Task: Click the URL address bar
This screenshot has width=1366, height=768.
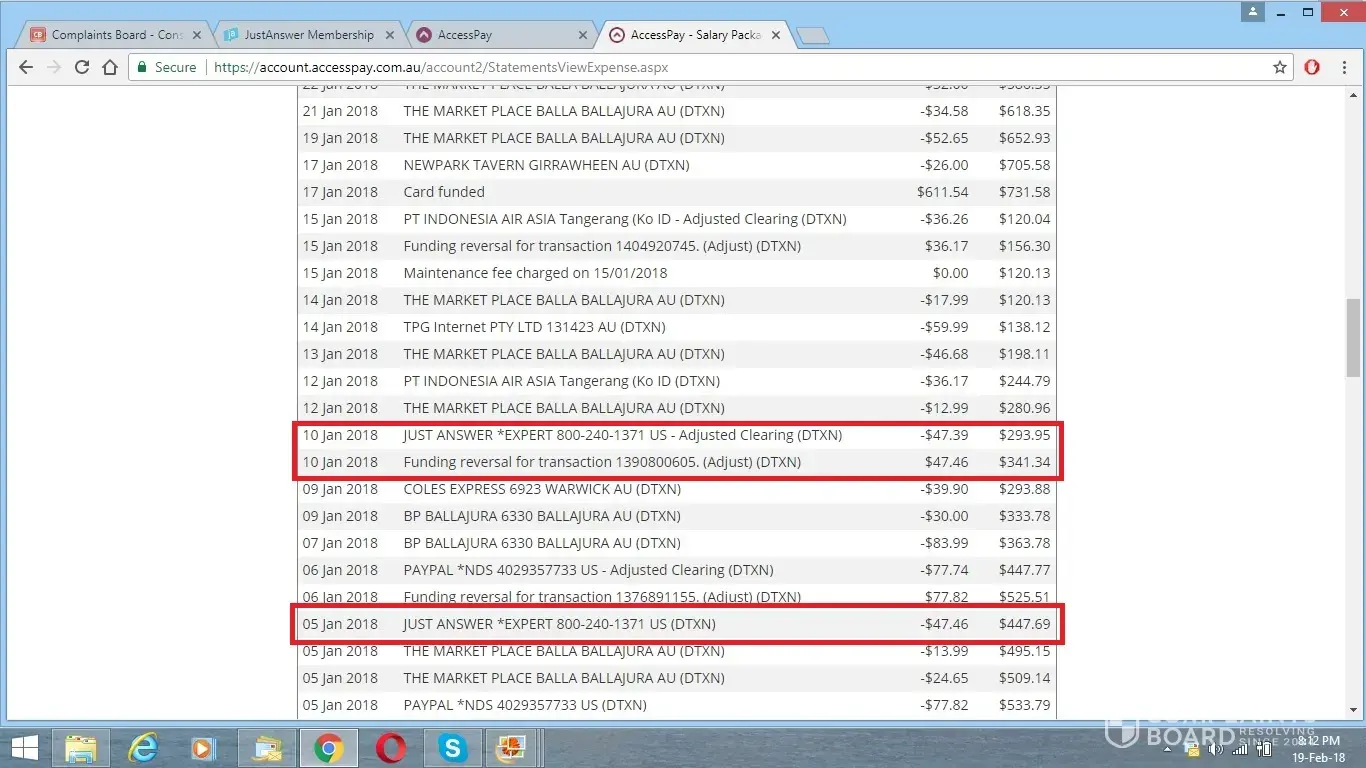Action: (x=700, y=67)
